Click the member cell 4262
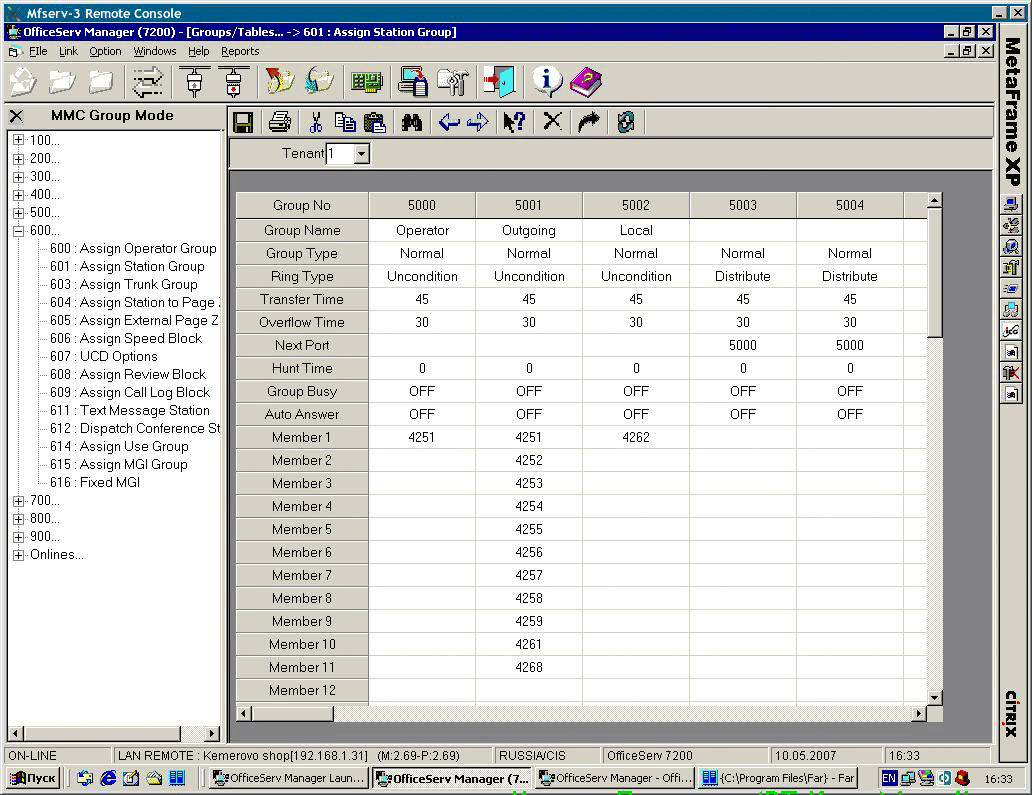 click(636, 437)
